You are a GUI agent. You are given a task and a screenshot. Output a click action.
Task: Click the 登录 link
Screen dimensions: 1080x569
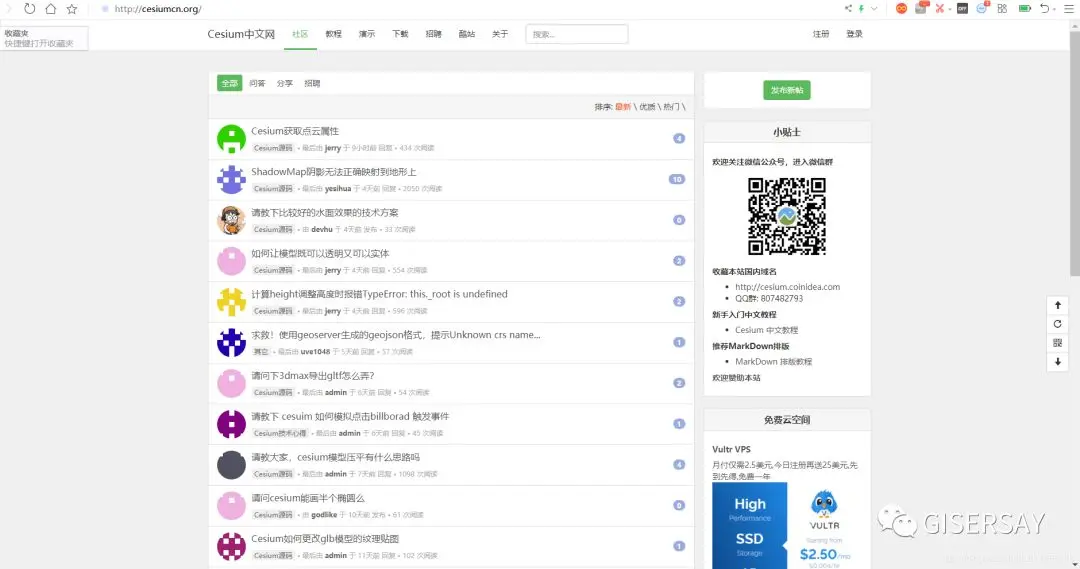pyautogui.click(x=854, y=34)
